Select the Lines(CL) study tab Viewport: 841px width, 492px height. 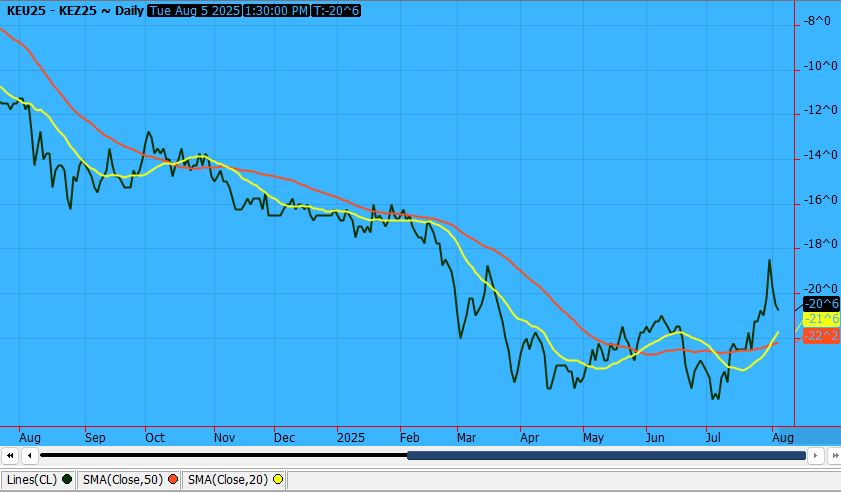32,480
